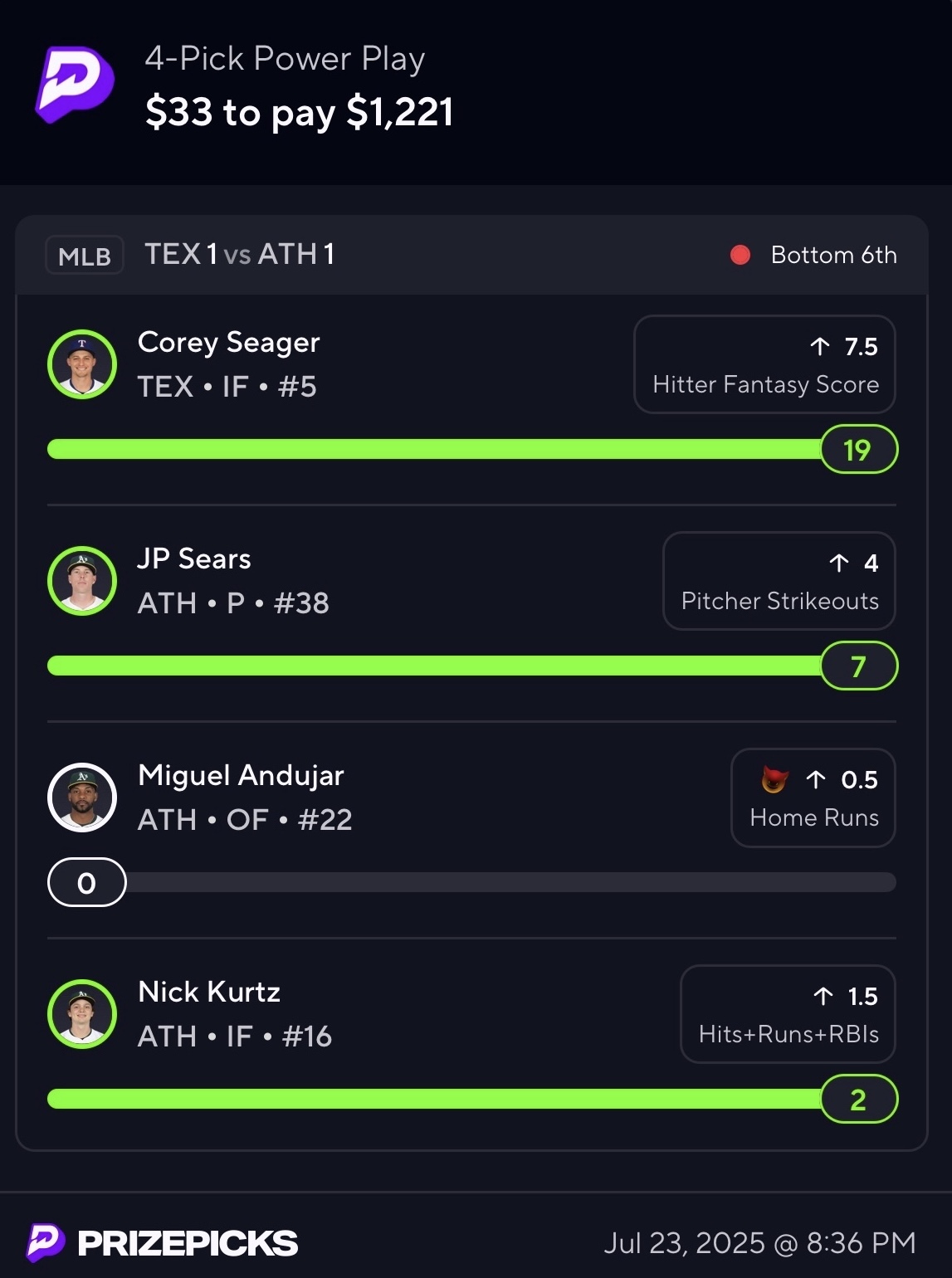Image resolution: width=952 pixels, height=1278 pixels.
Task: Click Andujar's progress bar value 0
Action: [87, 883]
